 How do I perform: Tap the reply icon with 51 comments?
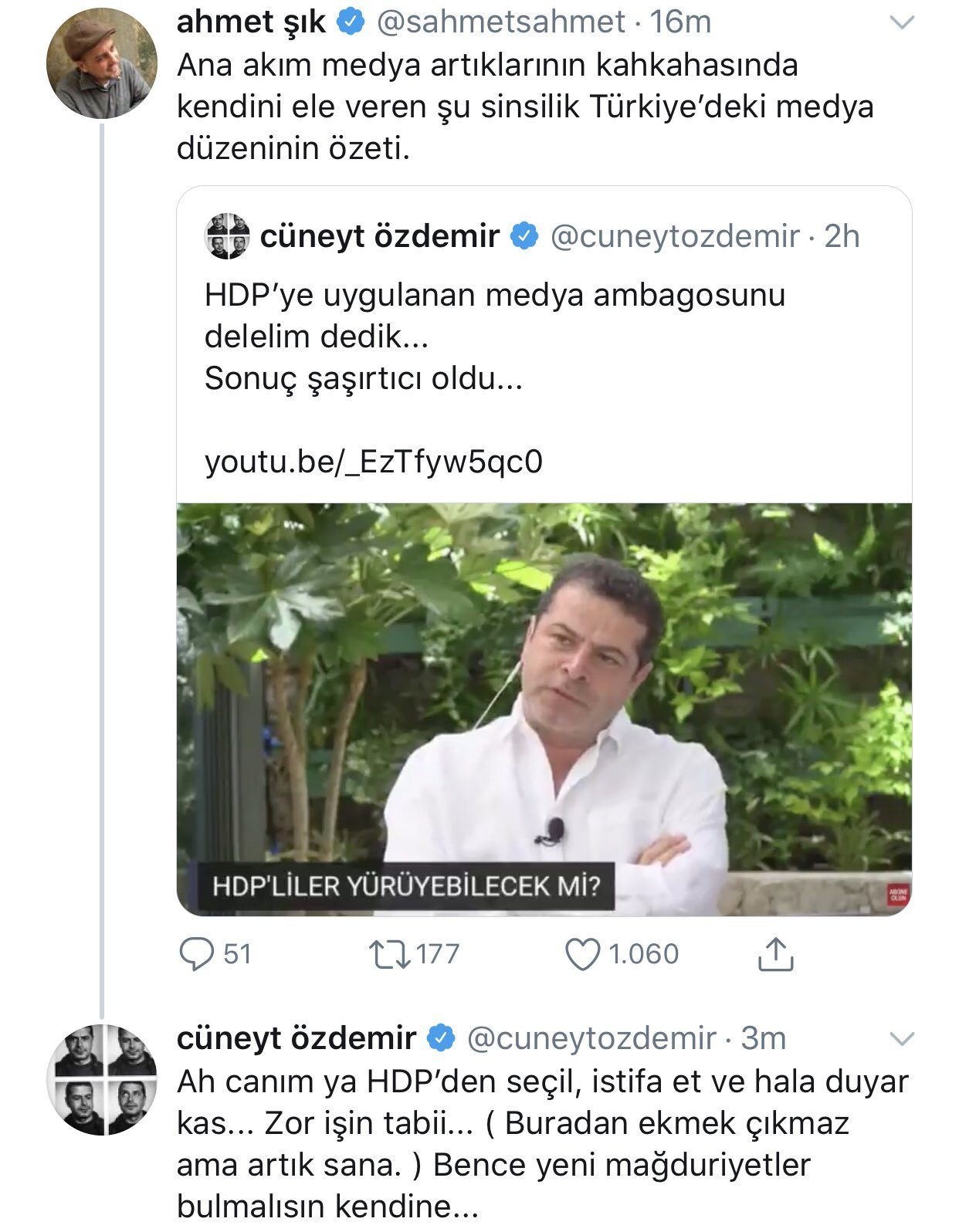pos(196,955)
